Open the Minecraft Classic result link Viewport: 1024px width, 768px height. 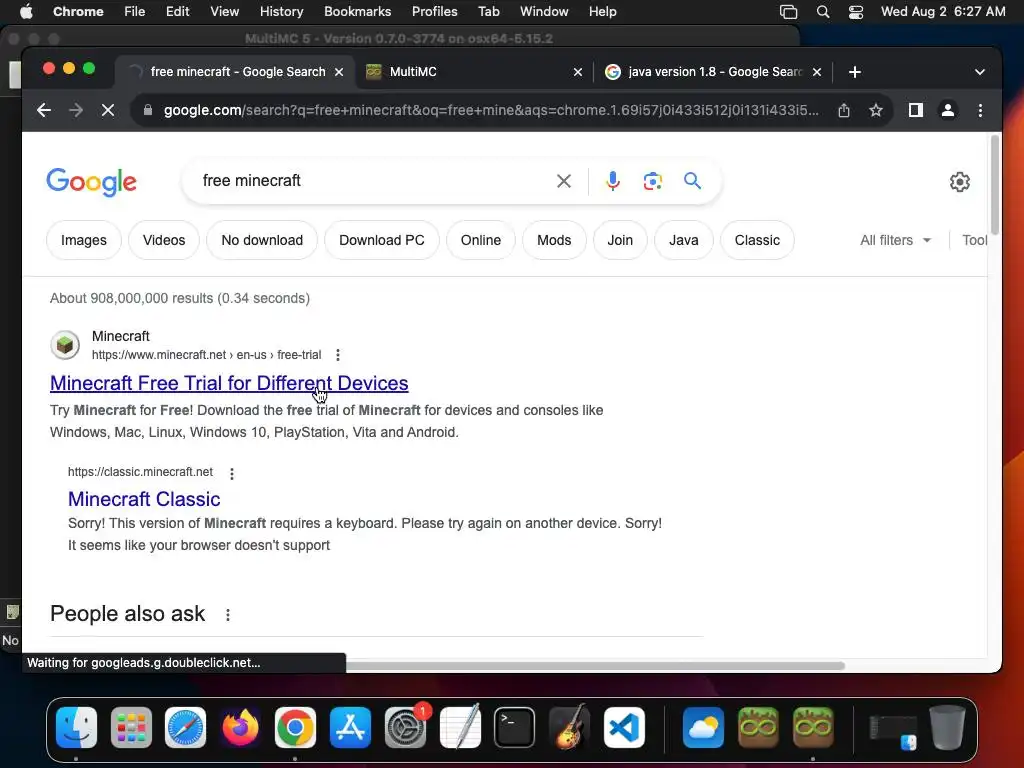pos(144,499)
